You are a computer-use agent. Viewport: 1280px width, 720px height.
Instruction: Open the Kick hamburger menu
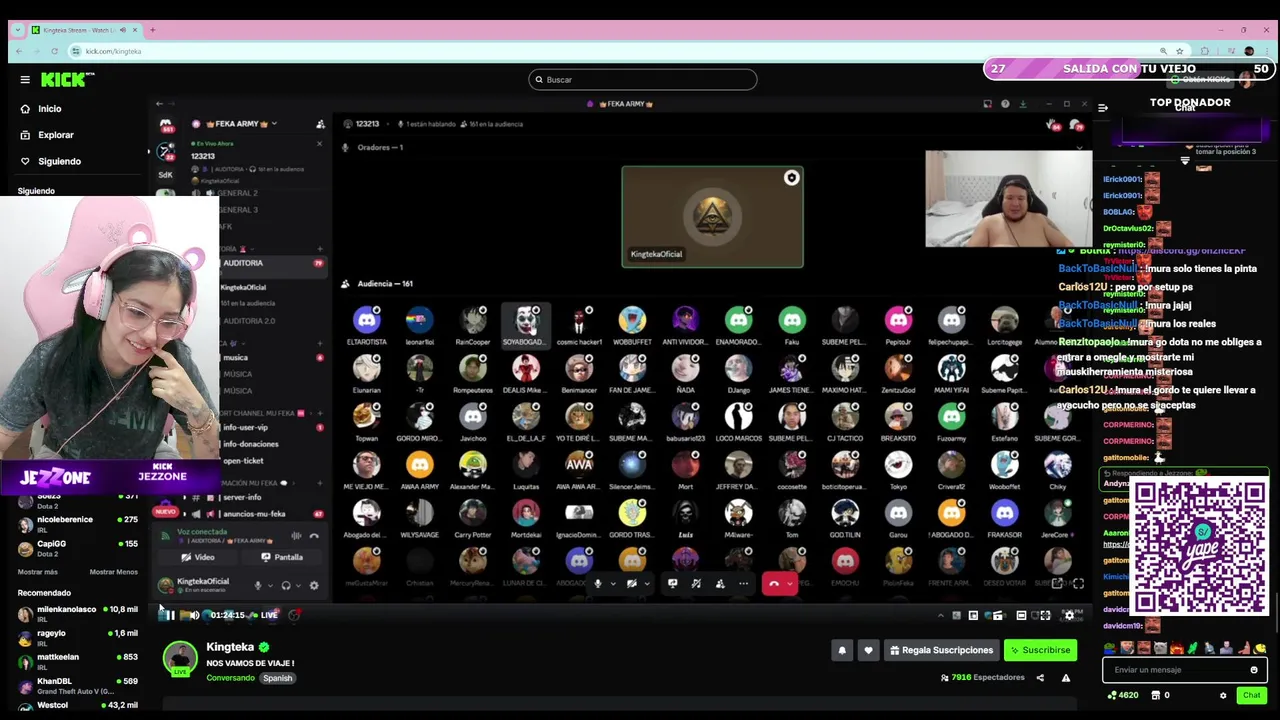[x=25, y=80]
